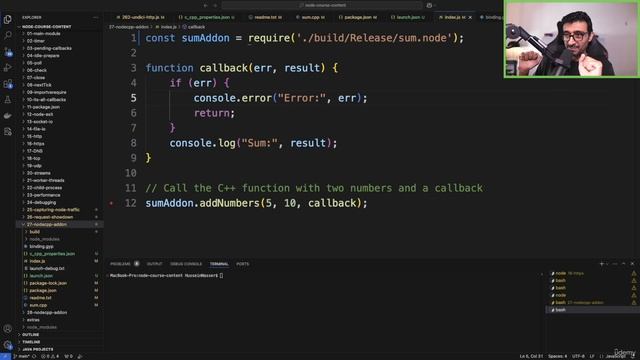Open the OUTPUT panel tab
Viewport: 640px width, 360px height.
click(154, 264)
